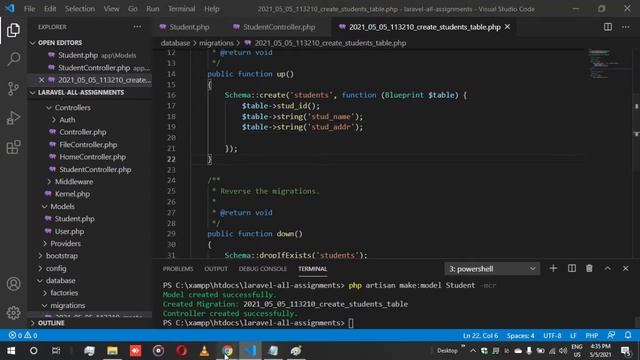
Task: Open Cortana search circle on taskbar
Action: pos(33,351)
